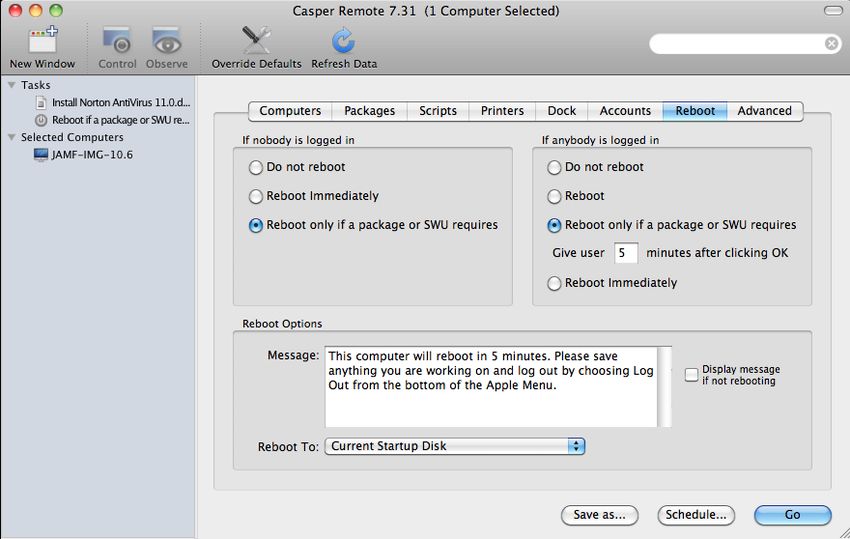Click the 'Save as...' button
Image resolution: width=850 pixels, height=539 pixels.
click(x=600, y=515)
